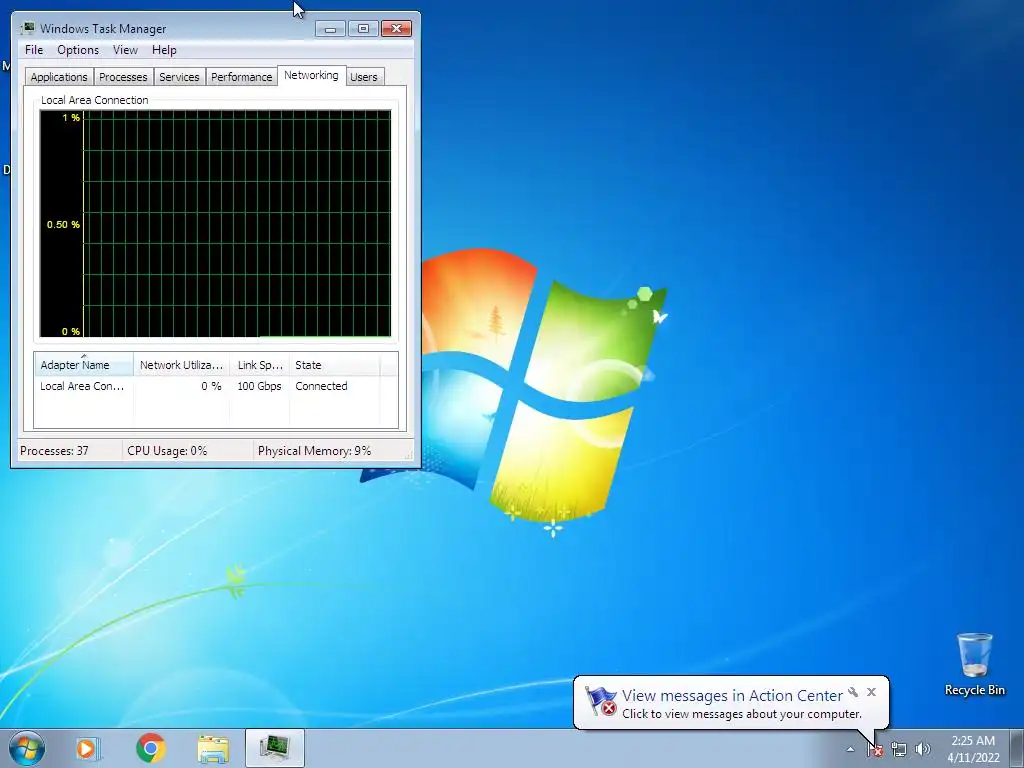Click the network tray icon
1024x768 pixels.
pos(899,750)
